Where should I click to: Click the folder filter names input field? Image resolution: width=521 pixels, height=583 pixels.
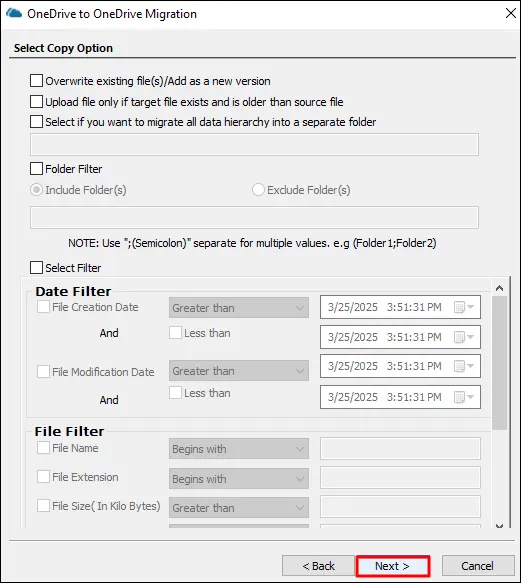[254, 218]
